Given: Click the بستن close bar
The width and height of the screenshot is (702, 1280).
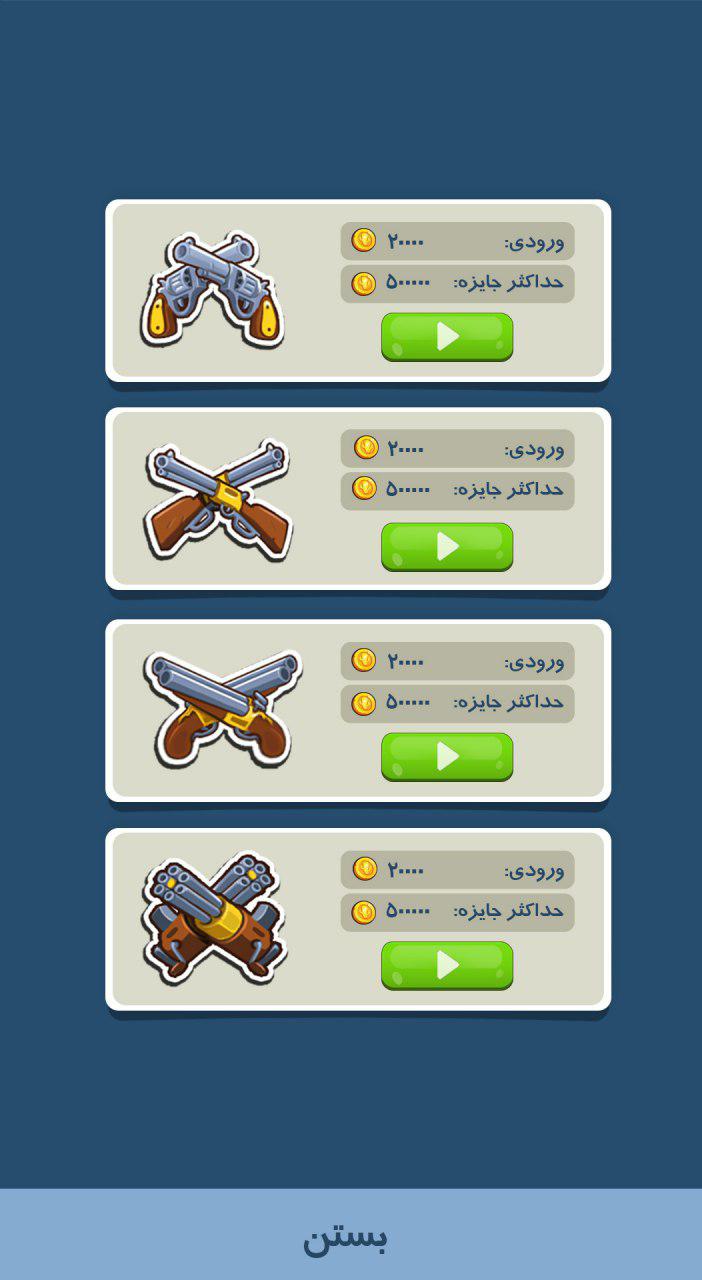Looking at the screenshot, I should click(x=351, y=1235).
